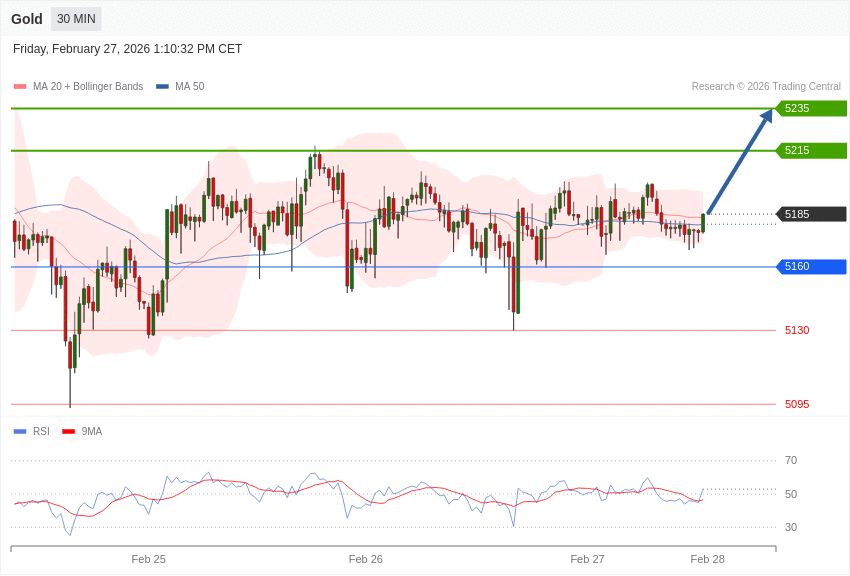Click the 5130 red support label
Screen dimensions: 850x576
tap(797, 330)
